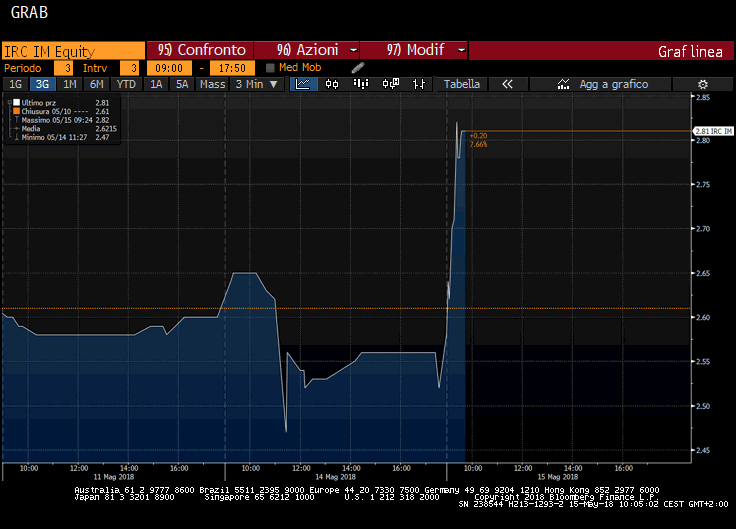Select the 1G period tab
Viewport: 736px width, 529px height.
point(15,84)
